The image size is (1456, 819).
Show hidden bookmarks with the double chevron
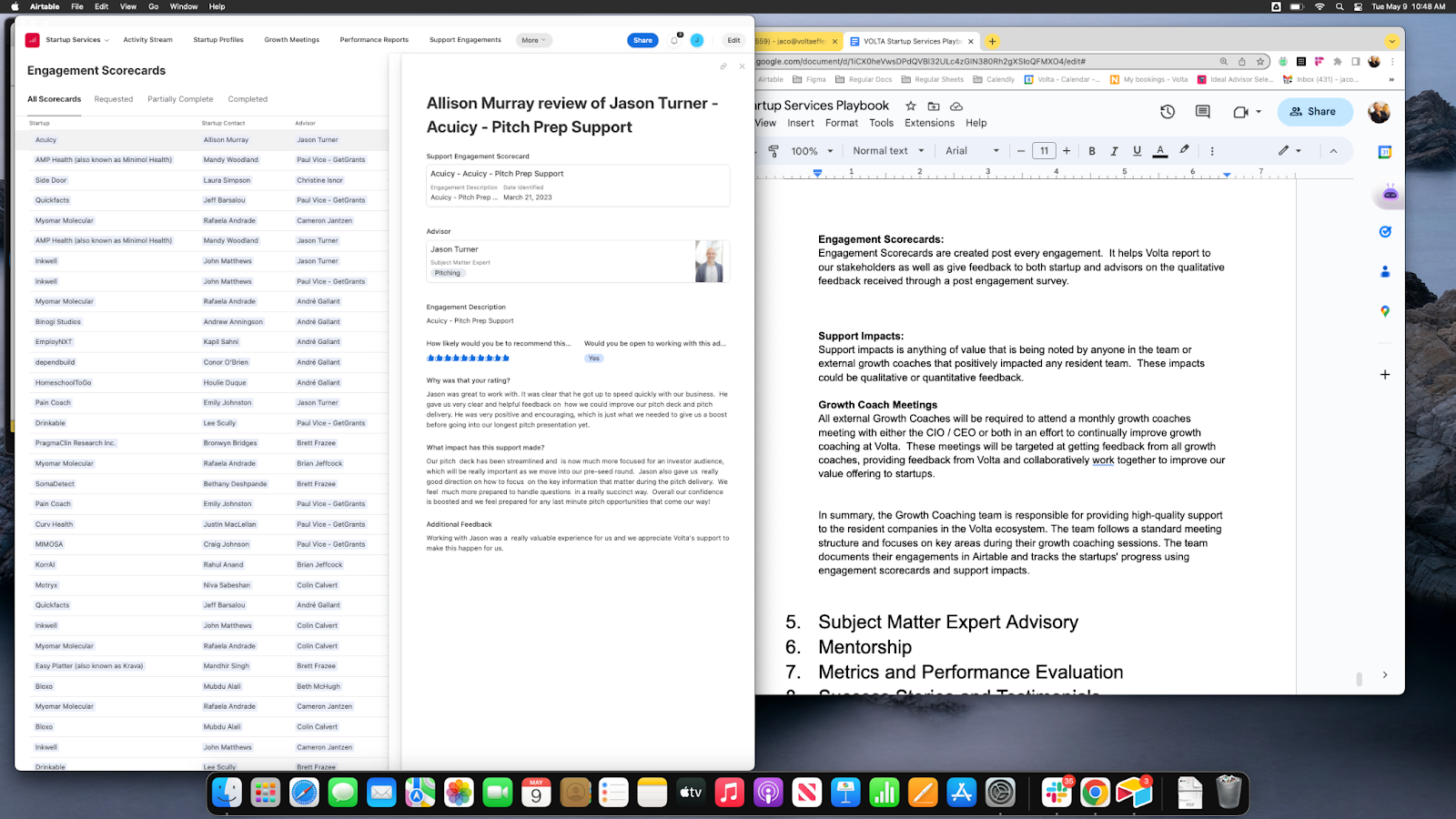[x=1391, y=80]
